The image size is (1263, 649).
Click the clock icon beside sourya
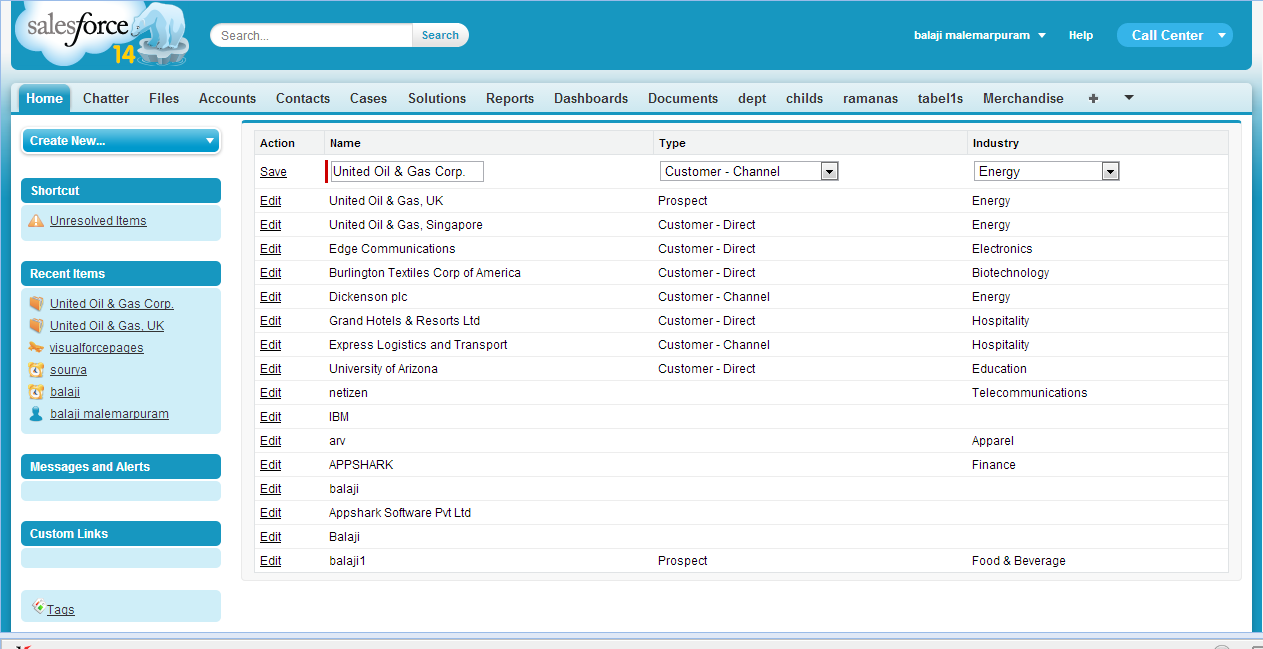click(x=37, y=369)
